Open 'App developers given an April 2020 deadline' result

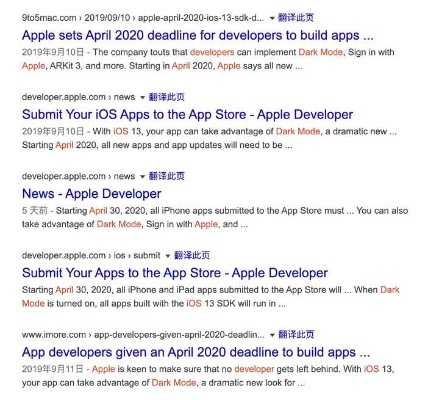[x=196, y=352]
